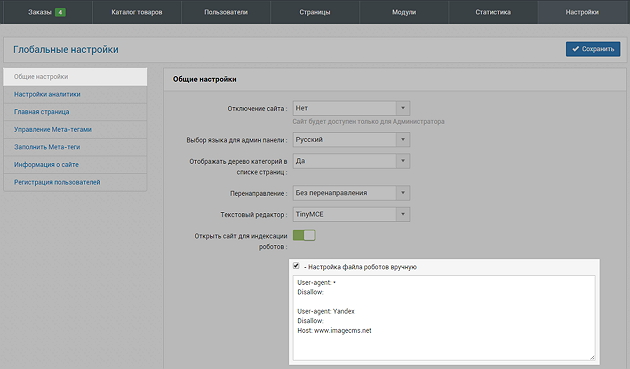Click the green orders count badge
Screen dimensions: 630x369
[60, 12]
